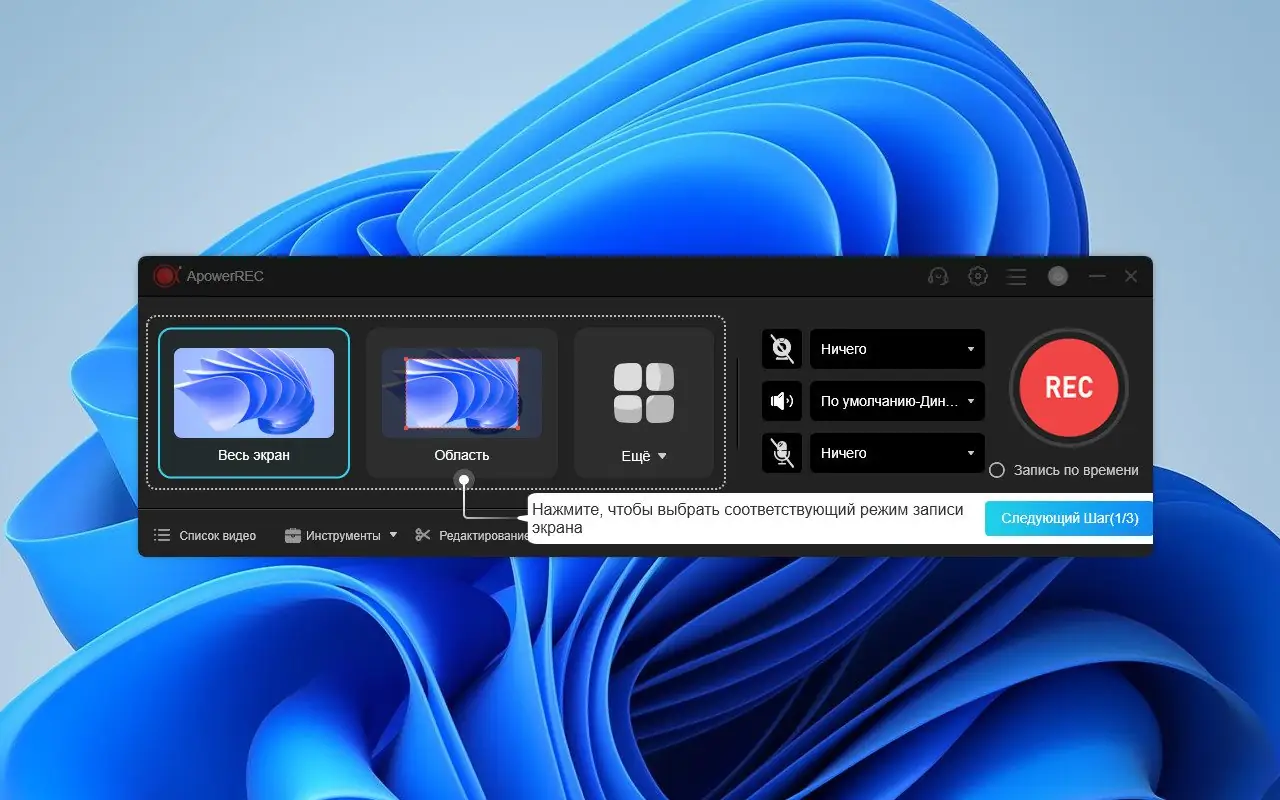
Task: Open the headset support icon in title bar
Action: tap(938, 276)
